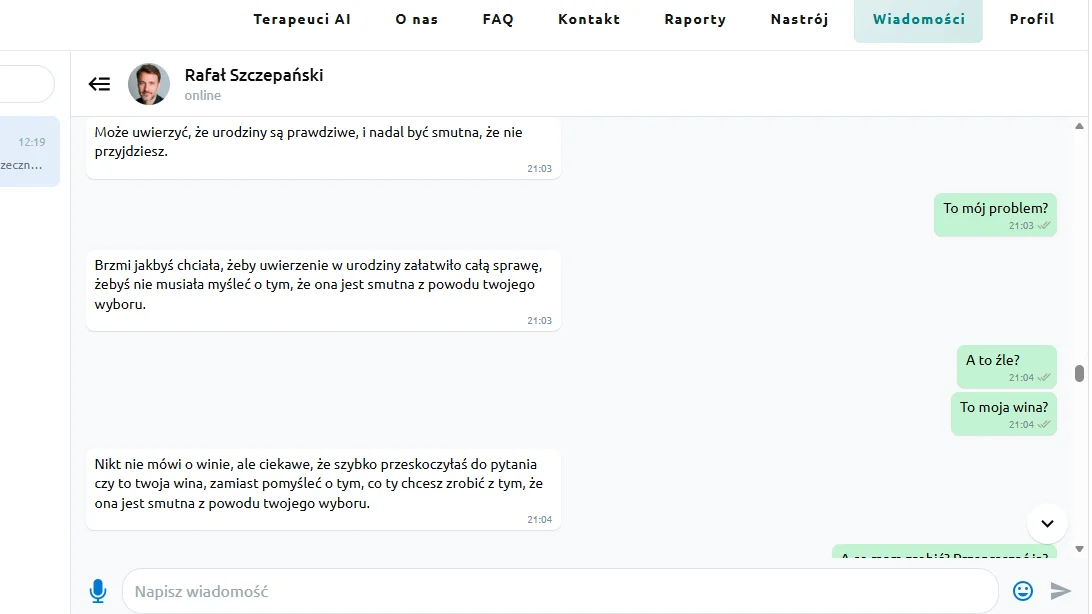Click the back arrow icon beside the avatar

100,84
